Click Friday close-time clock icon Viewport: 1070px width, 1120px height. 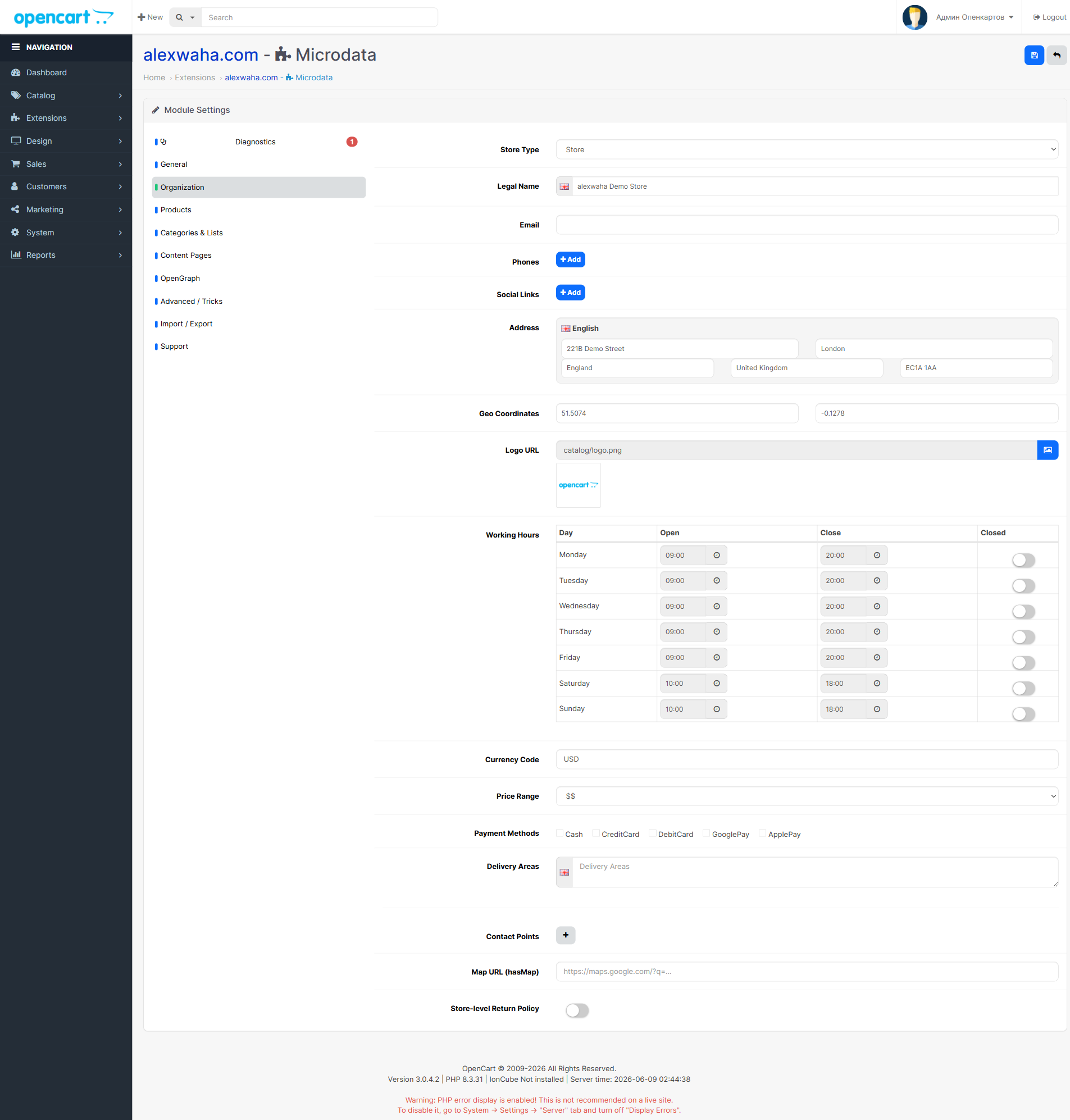tap(877, 658)
